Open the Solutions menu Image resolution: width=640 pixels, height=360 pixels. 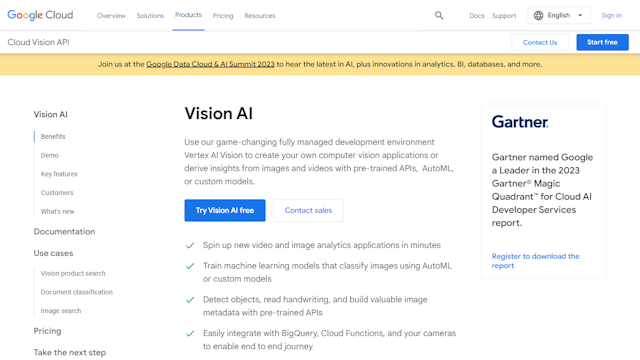point(150,16)
